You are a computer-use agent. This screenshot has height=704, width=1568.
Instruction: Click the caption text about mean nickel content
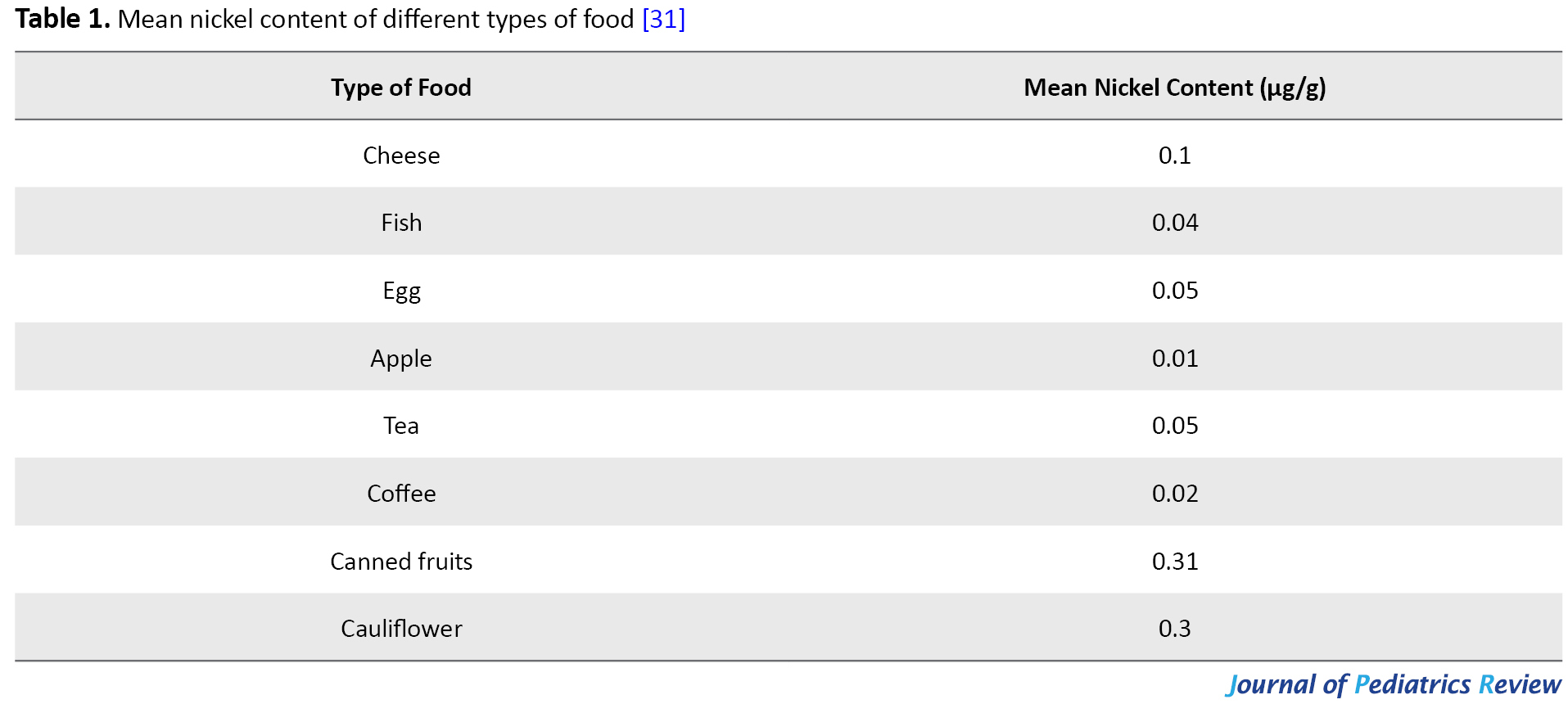[376, 19]
